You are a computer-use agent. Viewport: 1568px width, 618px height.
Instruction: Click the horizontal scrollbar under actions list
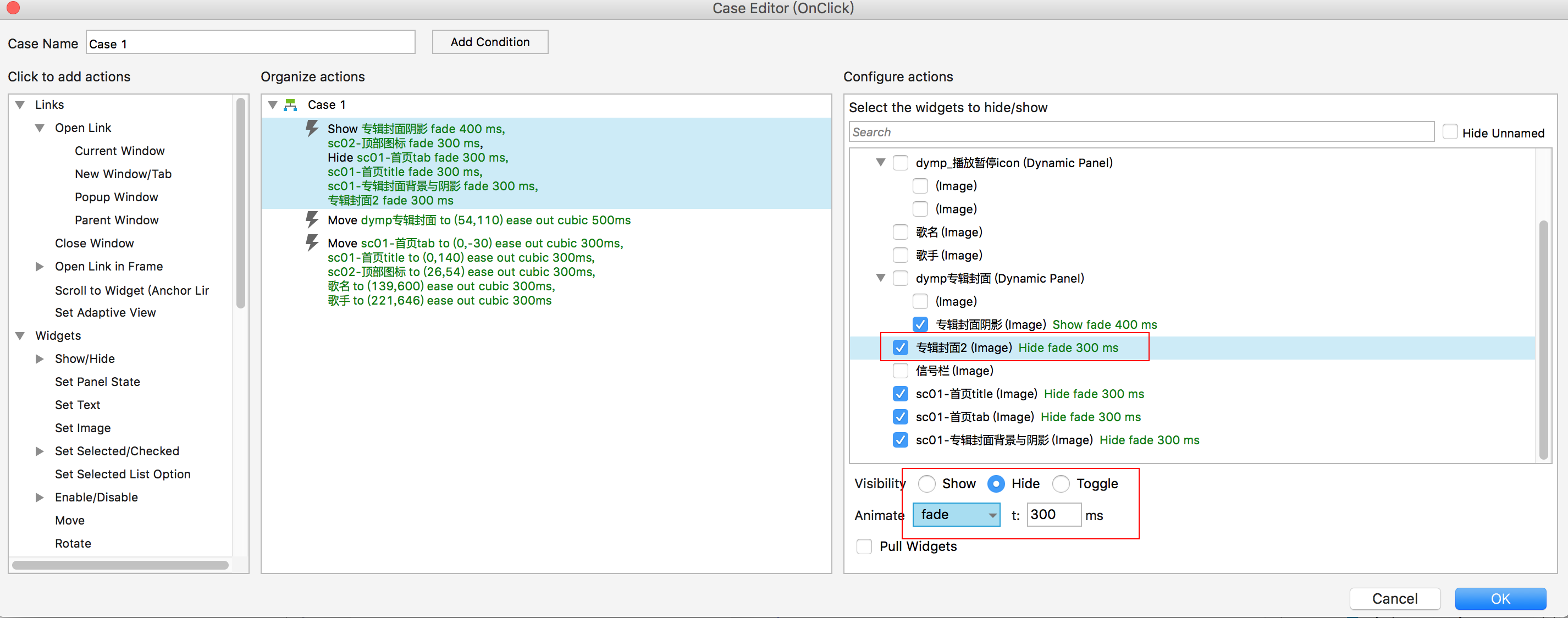[x=120, y=565]
